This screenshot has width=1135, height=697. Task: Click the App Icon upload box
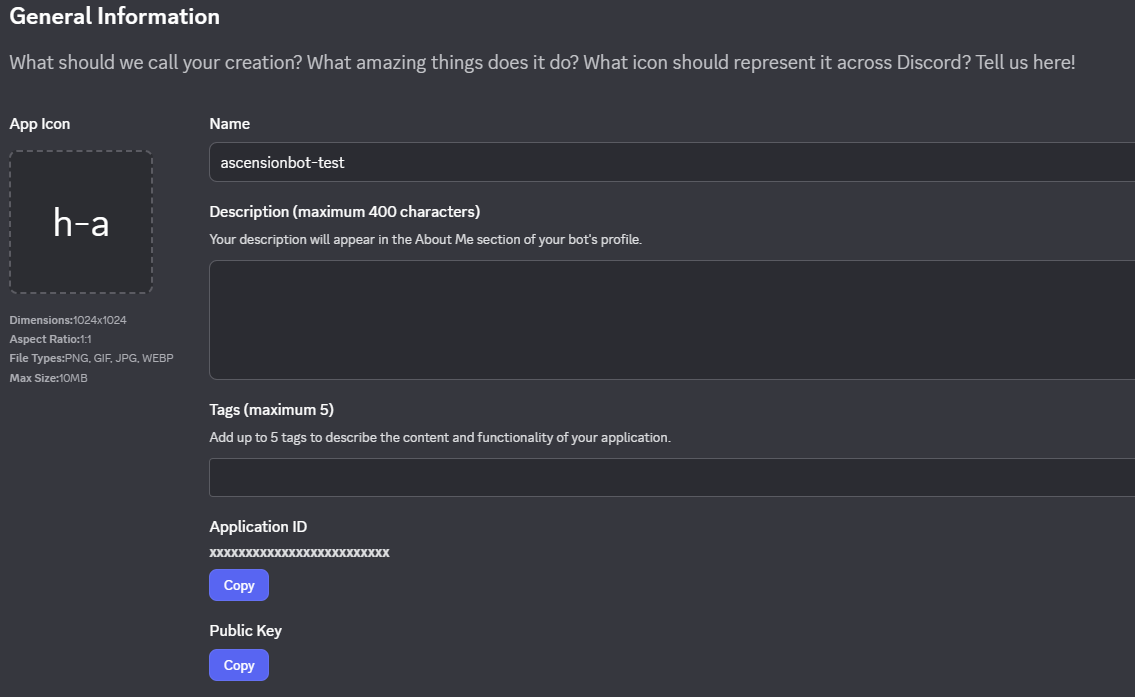(81, 222)
